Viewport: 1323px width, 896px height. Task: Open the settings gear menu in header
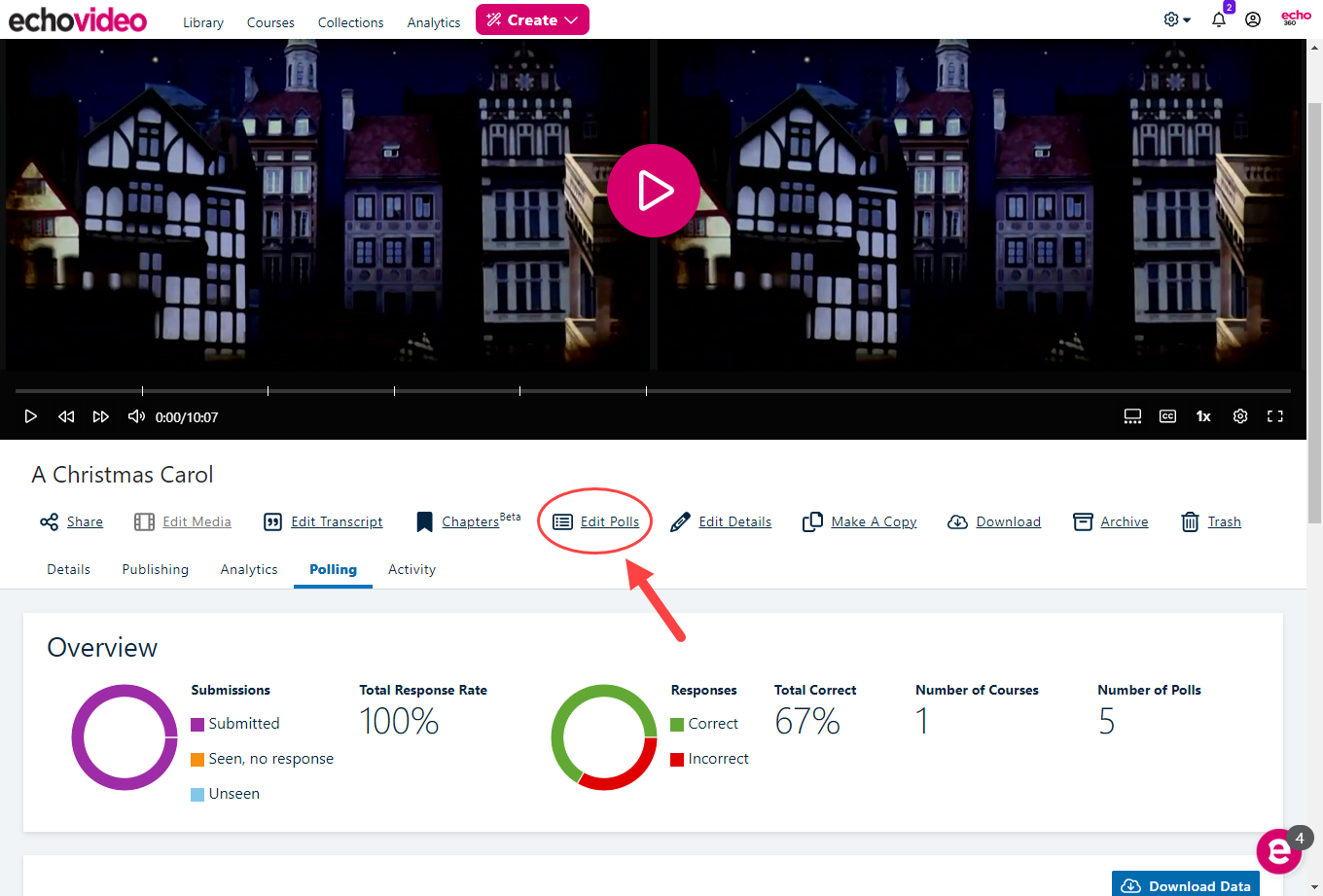[x=1177, y=19]
